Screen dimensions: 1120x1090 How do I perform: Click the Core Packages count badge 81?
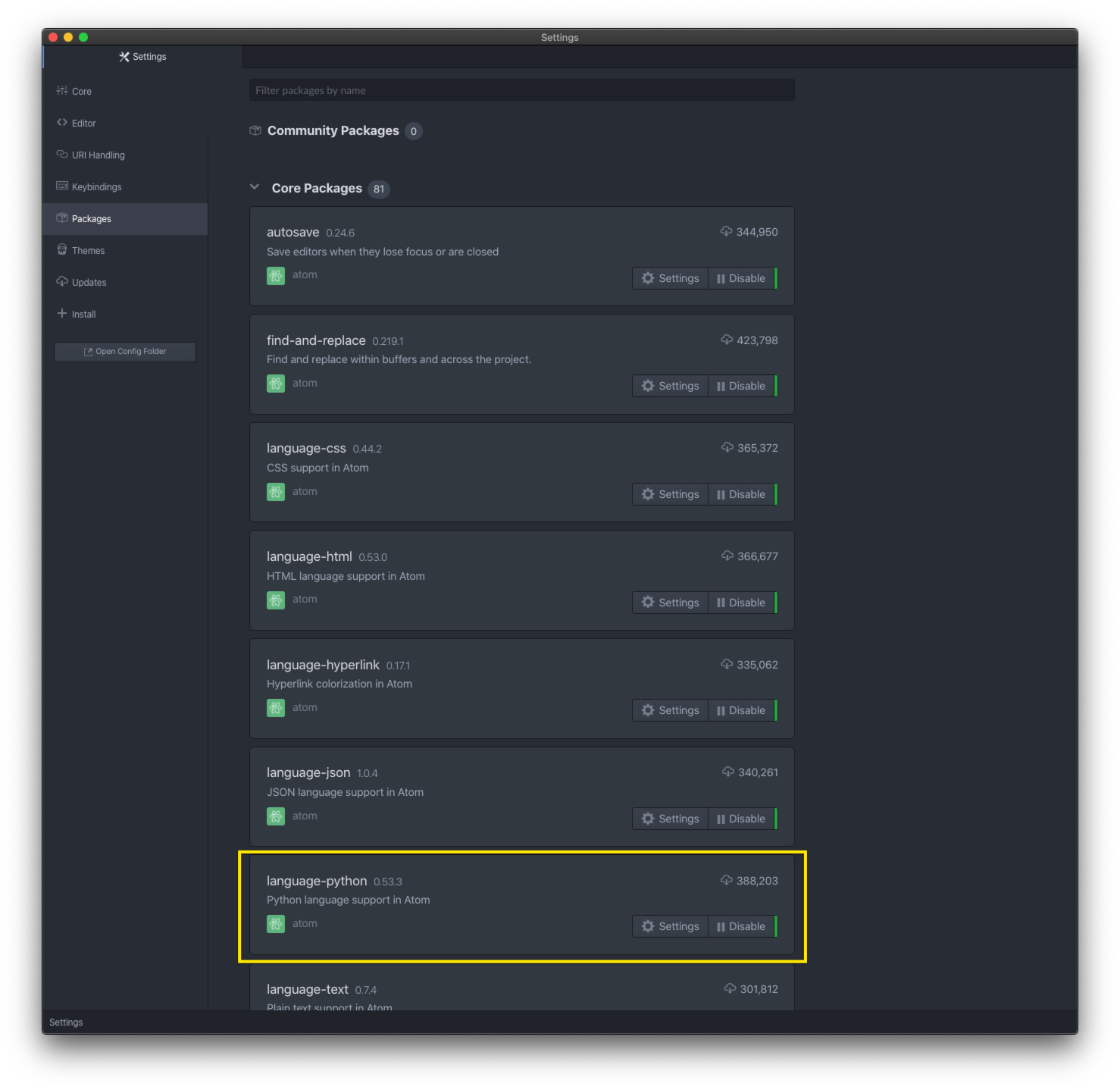point(379,189)
